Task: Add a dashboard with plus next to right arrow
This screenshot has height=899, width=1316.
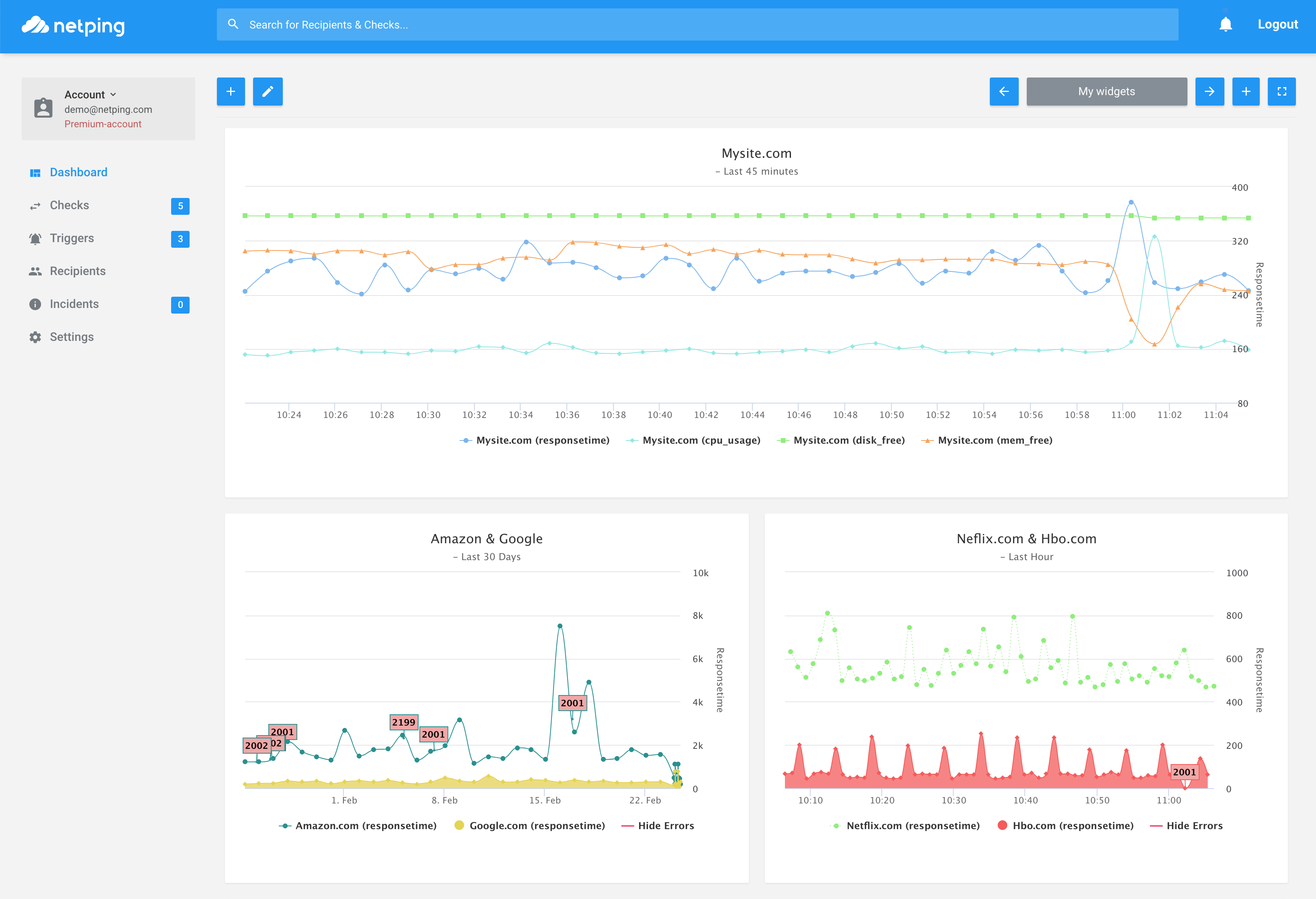Action: click(1246, 92)
